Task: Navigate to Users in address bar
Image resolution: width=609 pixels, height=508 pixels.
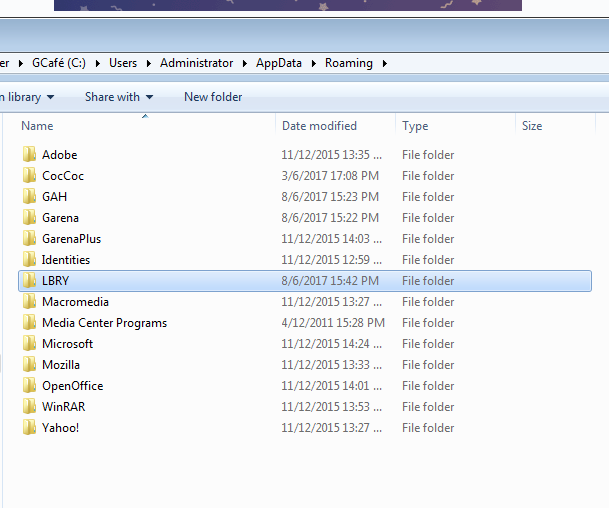Action: pos(123,63)
